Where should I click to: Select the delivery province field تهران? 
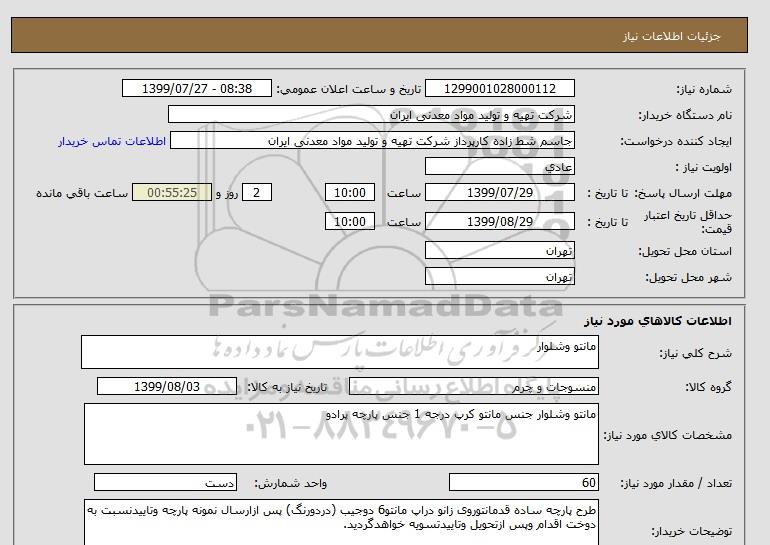pos(499,250)
